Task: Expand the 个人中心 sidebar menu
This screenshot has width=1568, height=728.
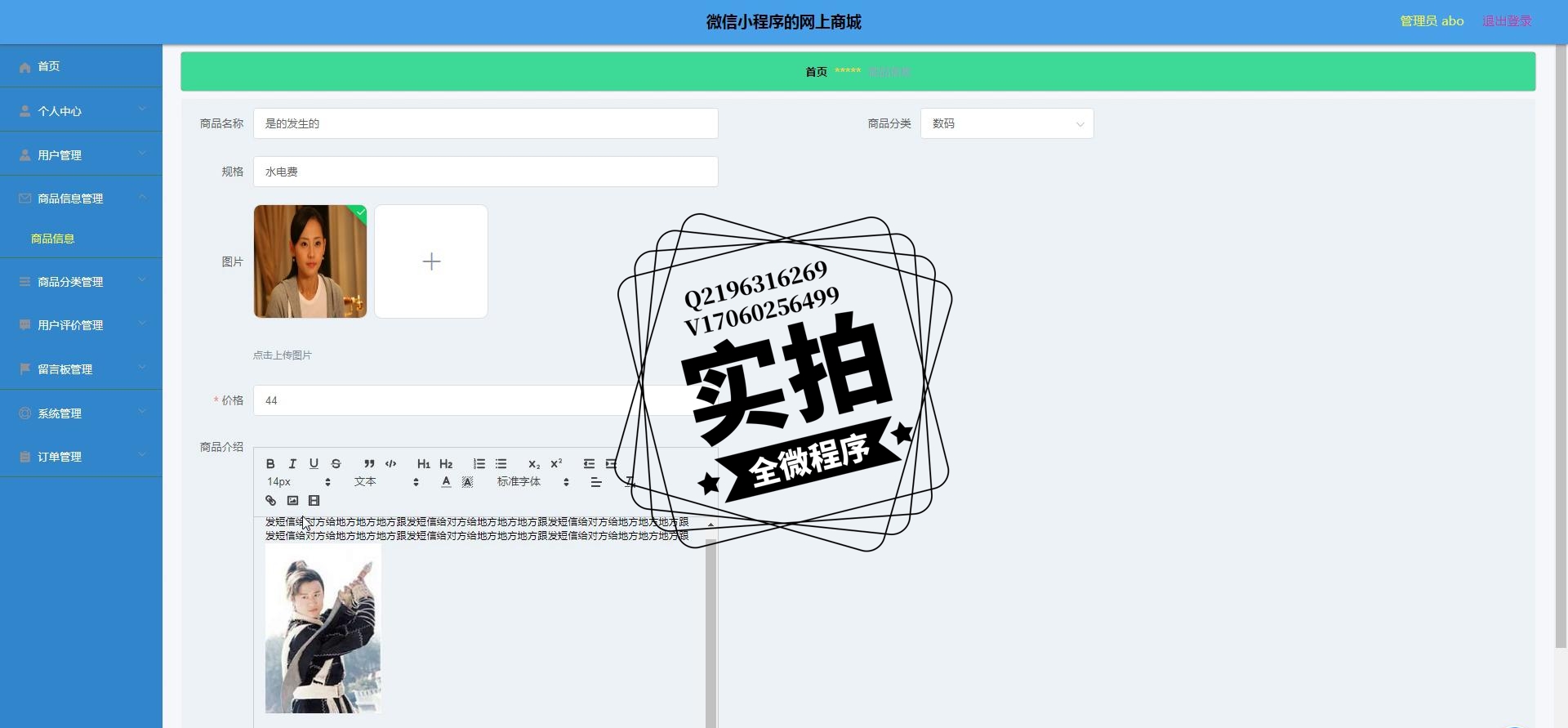Action: 81,110
